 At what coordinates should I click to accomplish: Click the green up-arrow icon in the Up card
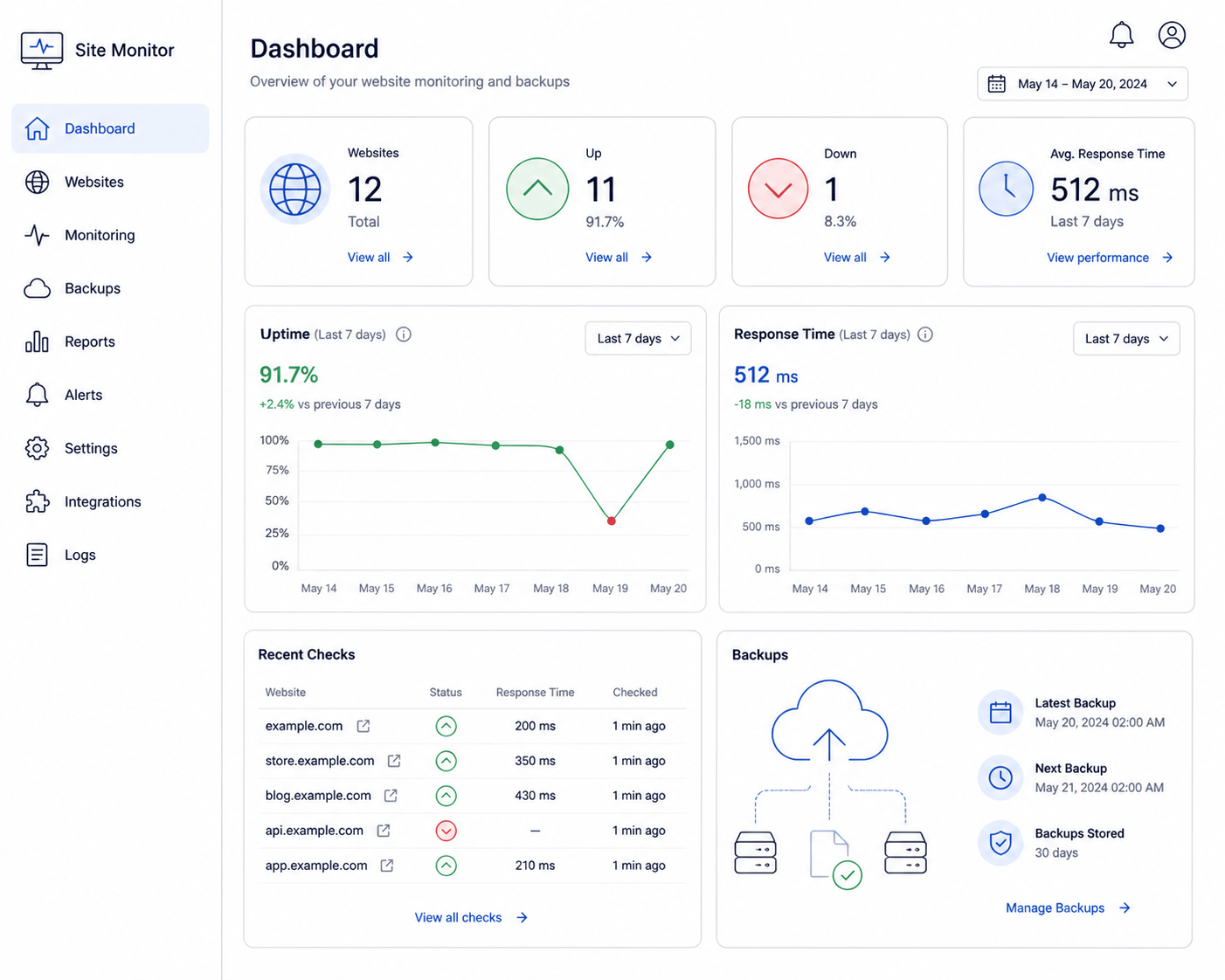point(537,189)
